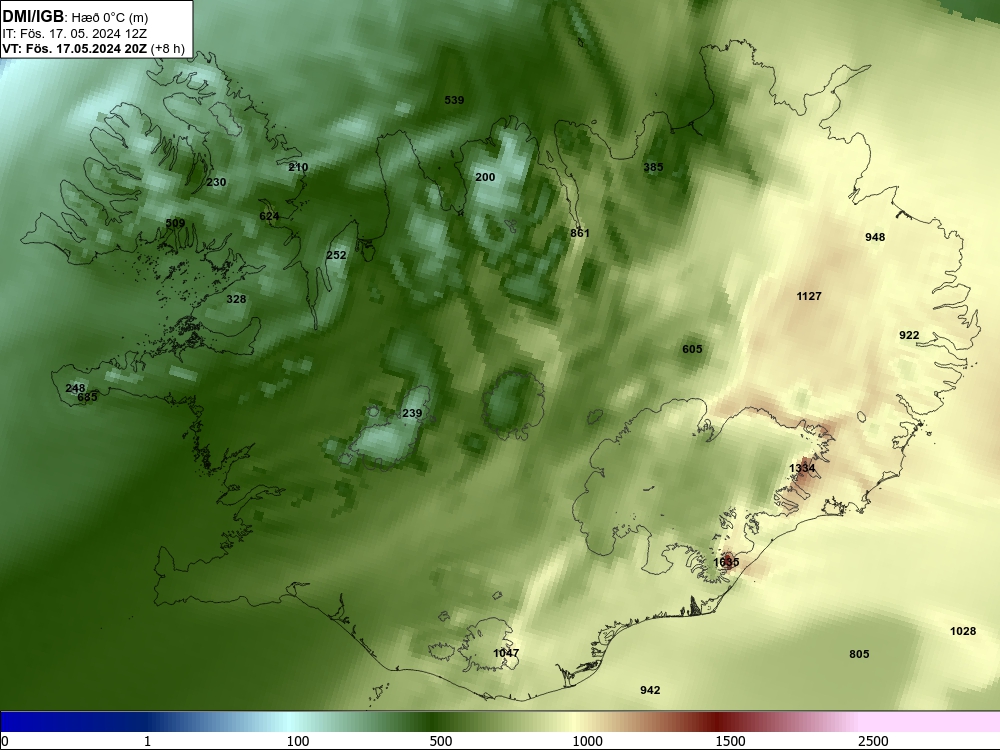Image resolution: width=1000 pixels, height=750 pixels.
Task: Click the map value 1047
Action: pyautogui.click(x=506, y=653)
